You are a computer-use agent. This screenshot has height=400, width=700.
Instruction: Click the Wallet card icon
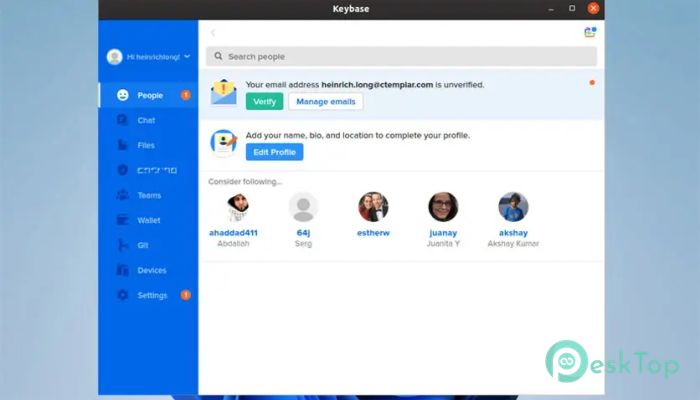pyautogui.click(x=122, y=220)
